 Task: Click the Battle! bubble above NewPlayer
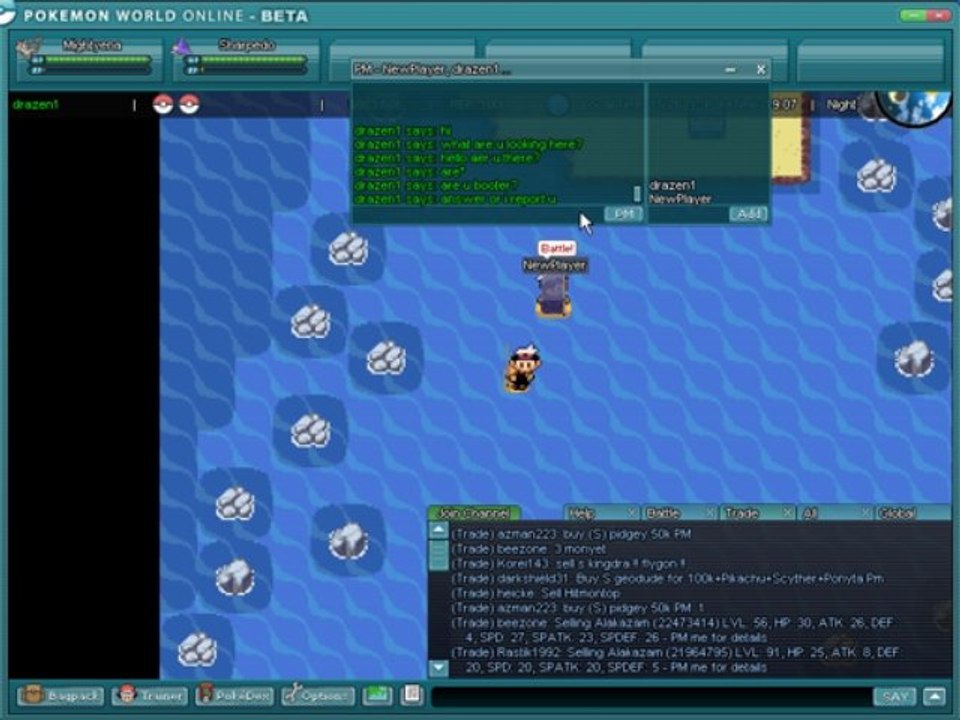coord(557,249)
